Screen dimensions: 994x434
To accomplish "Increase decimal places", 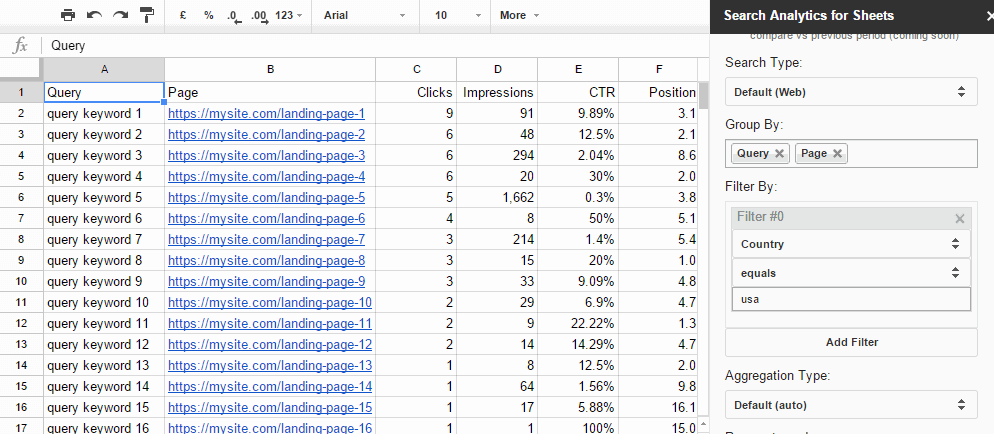I will point(260,16).
